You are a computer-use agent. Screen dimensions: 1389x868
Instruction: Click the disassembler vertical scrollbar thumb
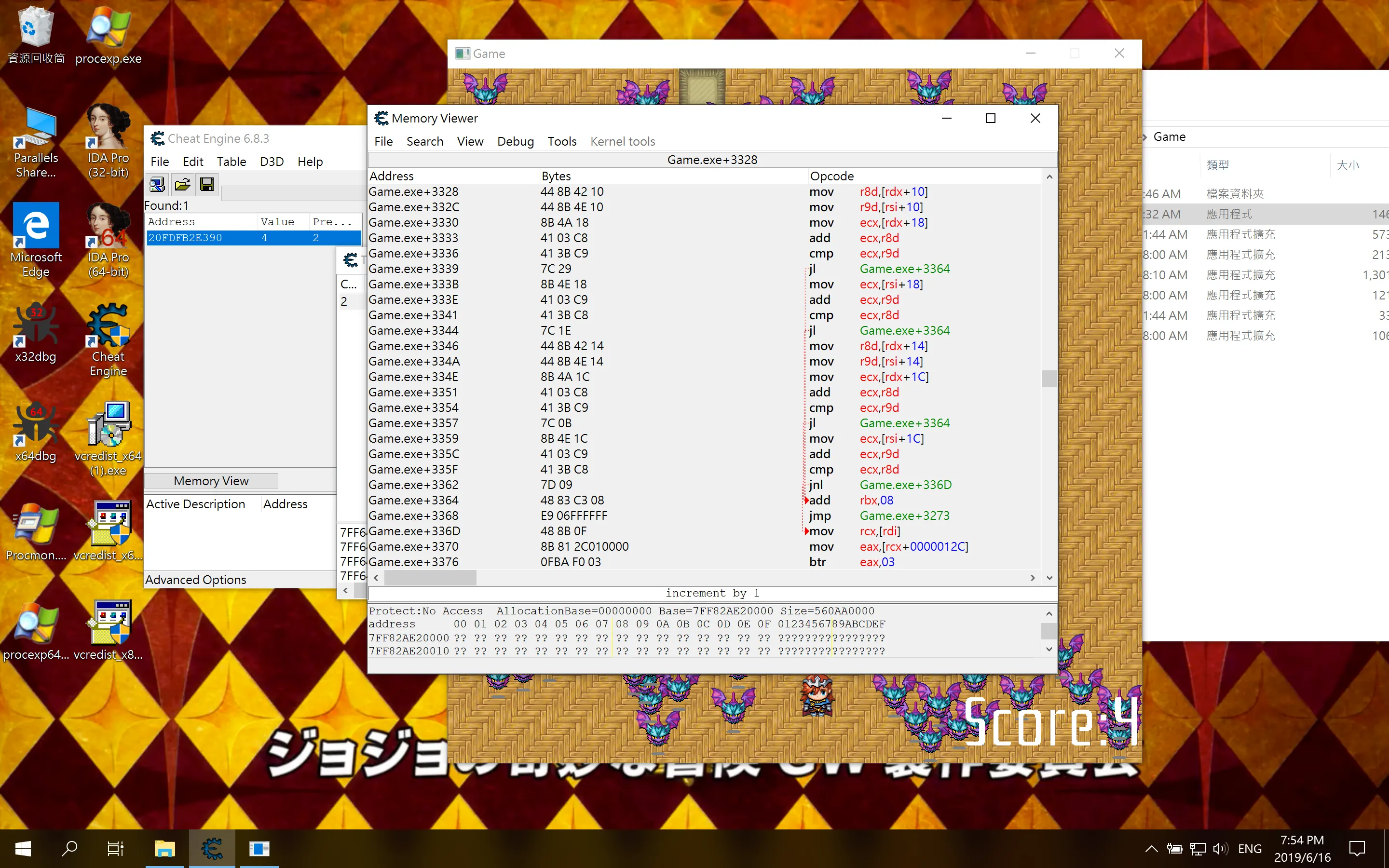(1049, 379)
